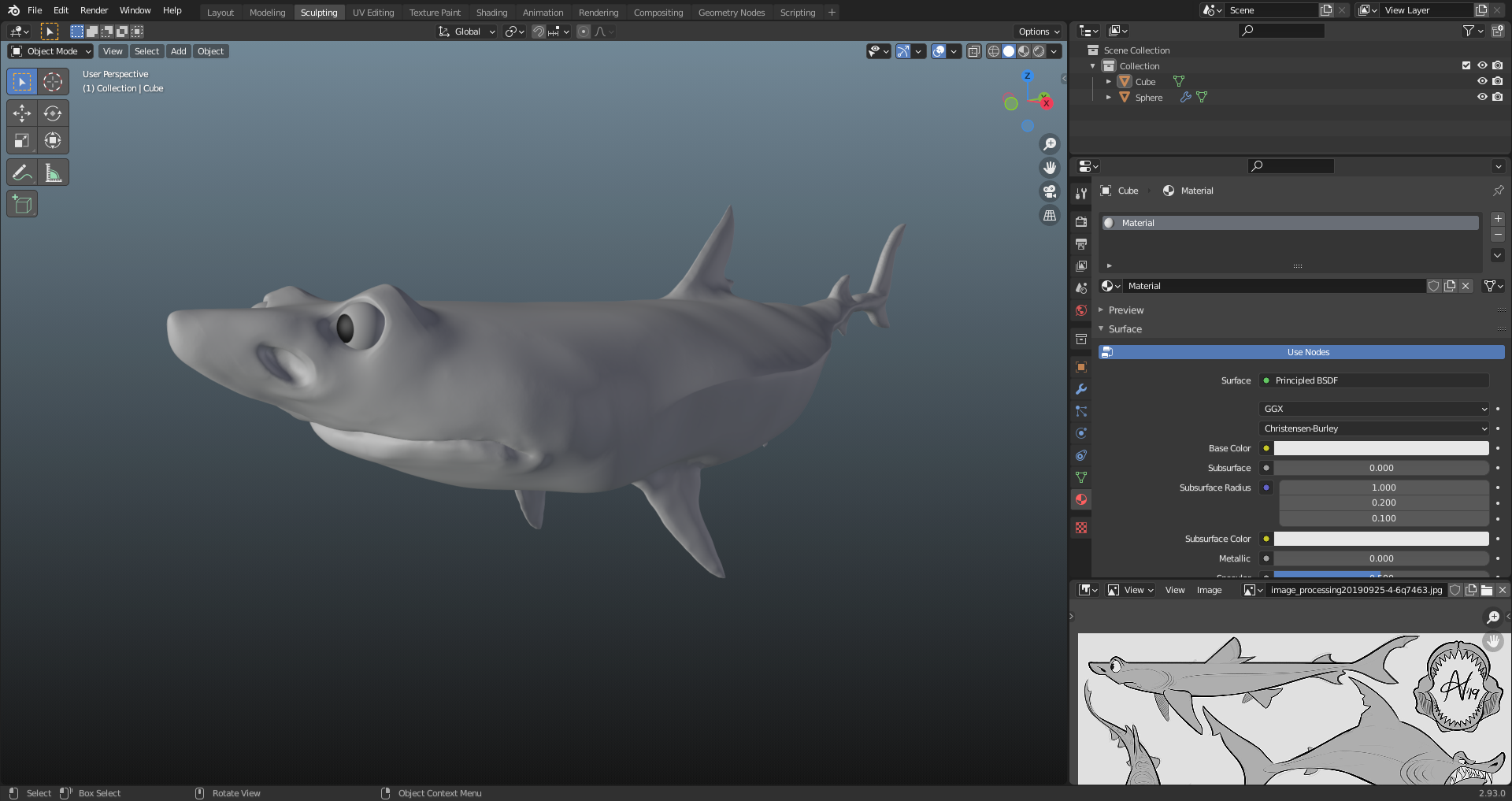Click the Metallic value field
Screen dimensions: 1512x801
(x=1380, y=558)
